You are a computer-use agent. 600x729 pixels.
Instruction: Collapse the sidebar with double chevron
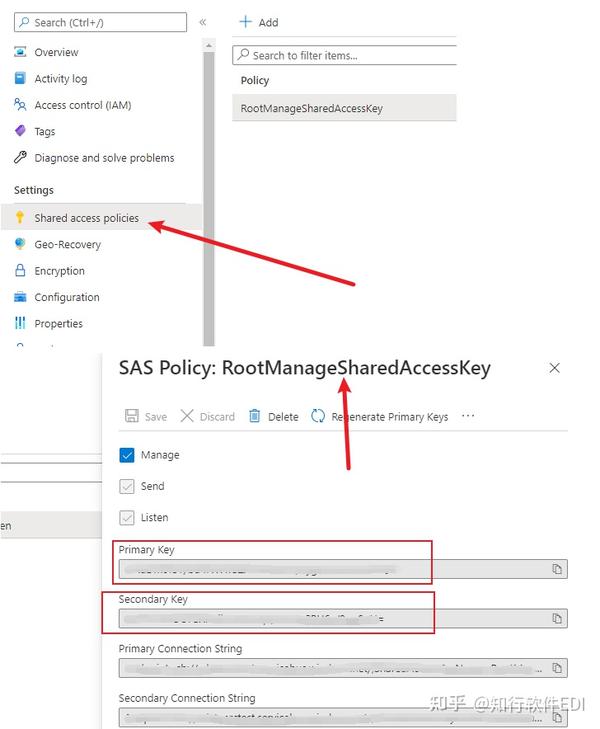pyautogui.click(x=202, y=22)
